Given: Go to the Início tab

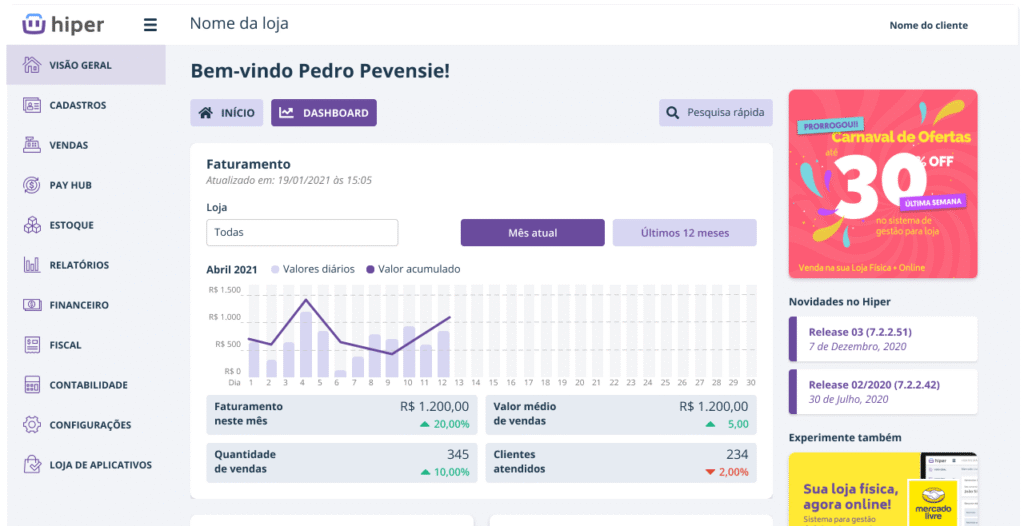Looking at the screenshot, I should click(227, 113).
